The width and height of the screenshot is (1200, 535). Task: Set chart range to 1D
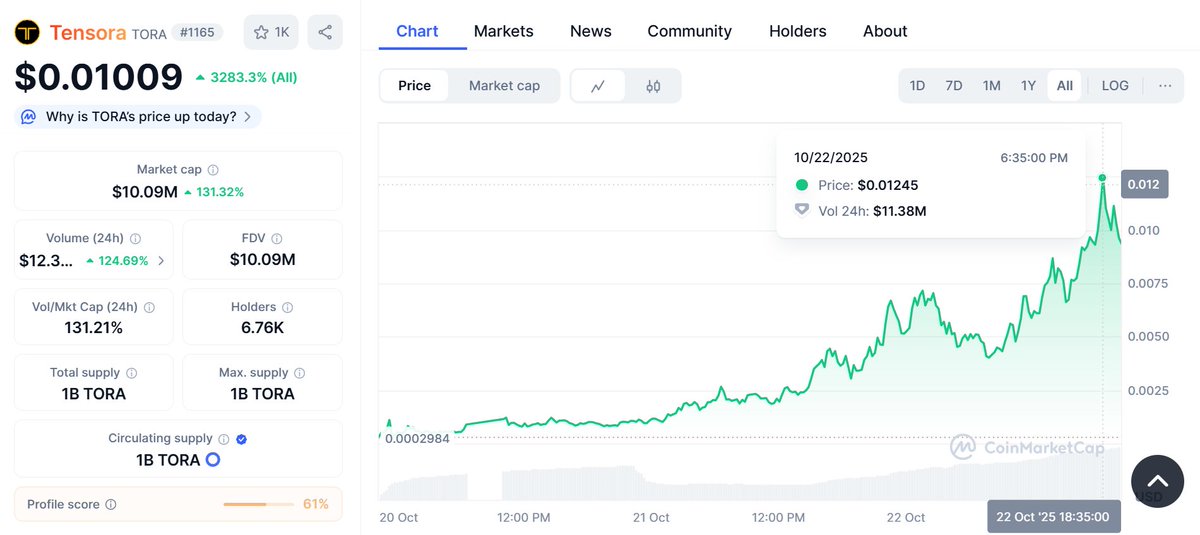point(917,86)
